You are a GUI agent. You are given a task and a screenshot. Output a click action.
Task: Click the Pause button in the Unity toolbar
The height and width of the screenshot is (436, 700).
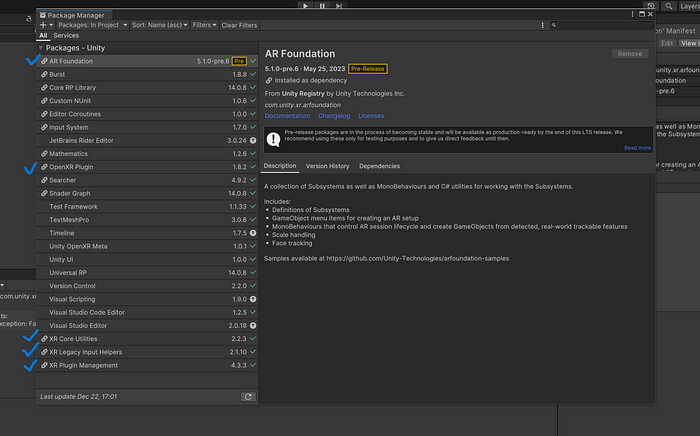(x=322, y=5)
